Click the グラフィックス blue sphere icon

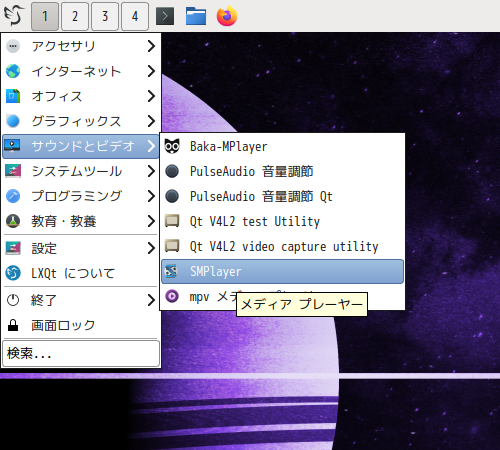[x=13, y=121]
